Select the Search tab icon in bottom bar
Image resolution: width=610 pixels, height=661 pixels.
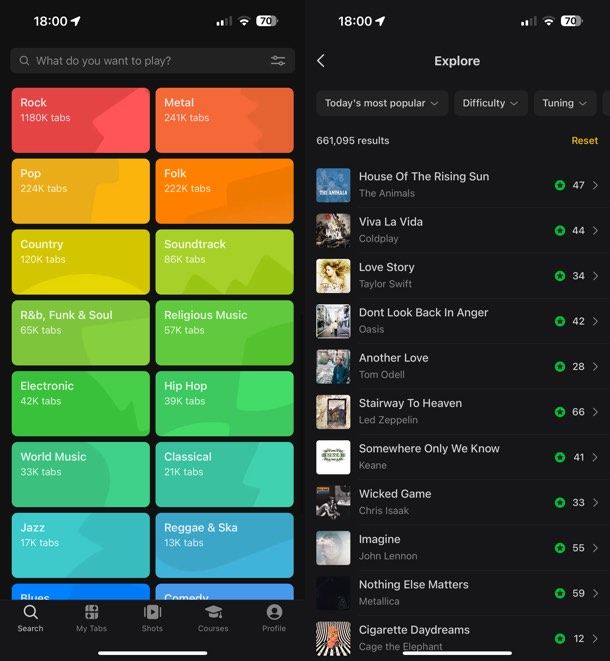(30, 612)
